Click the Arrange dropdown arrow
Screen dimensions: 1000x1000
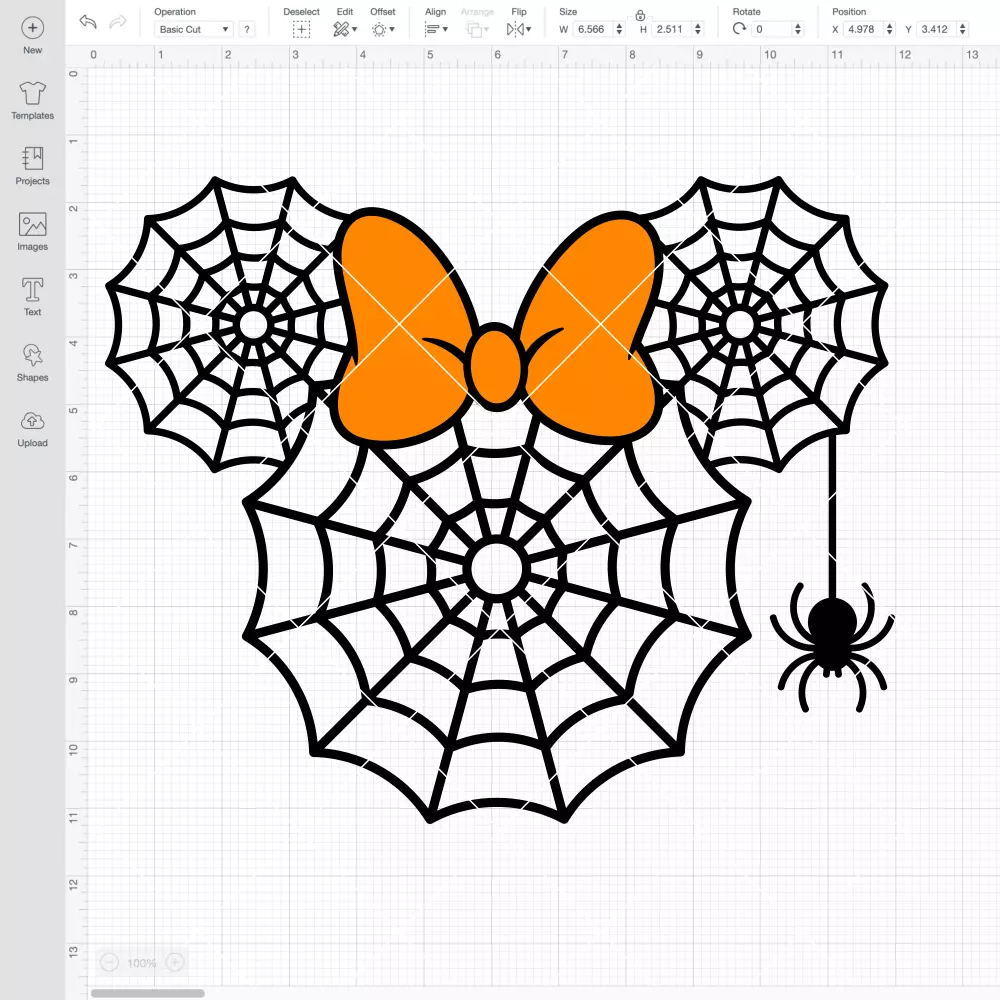tap(487, 29)
